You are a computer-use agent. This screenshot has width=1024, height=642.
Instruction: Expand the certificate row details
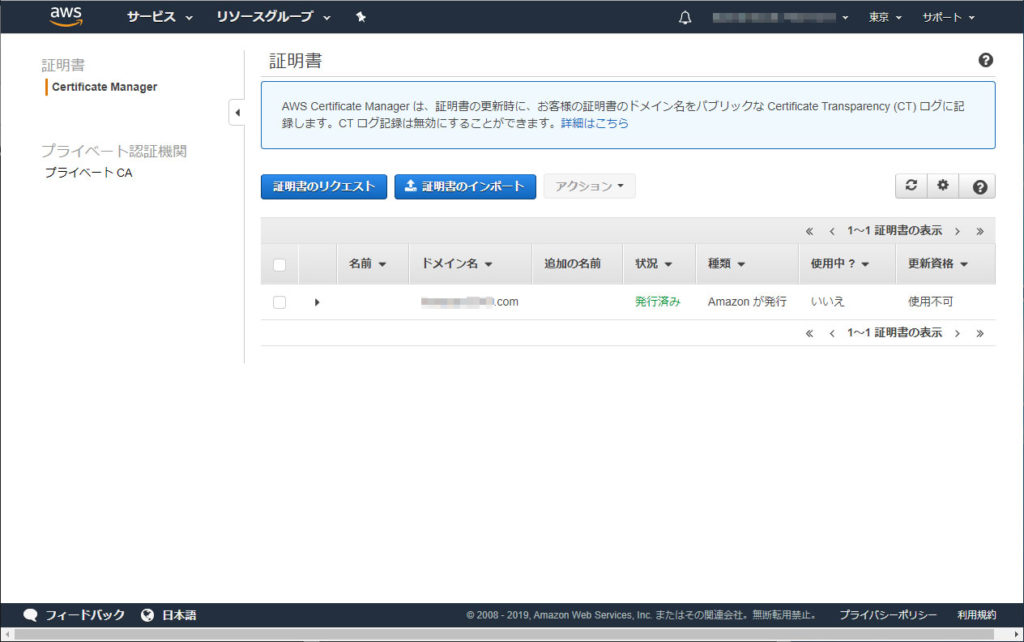[317, 302]
